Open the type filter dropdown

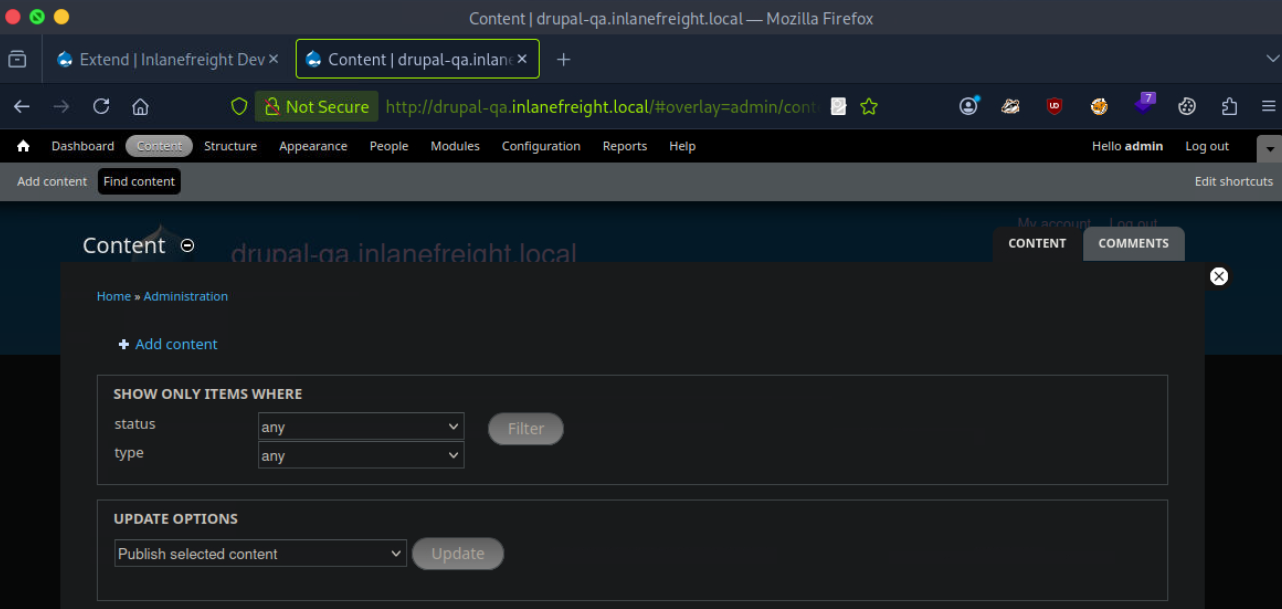(x=360, y=456)
